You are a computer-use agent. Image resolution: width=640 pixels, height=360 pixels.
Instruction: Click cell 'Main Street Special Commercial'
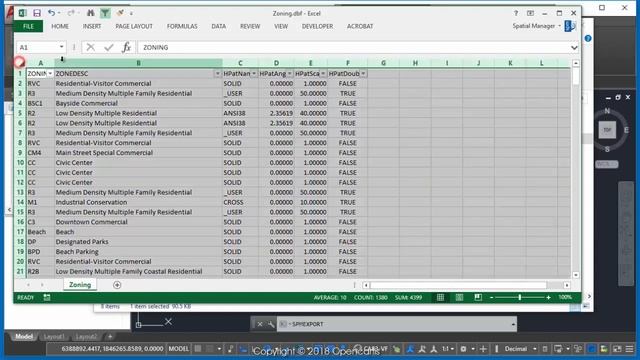pyautogui.click(x=138, y=153)
